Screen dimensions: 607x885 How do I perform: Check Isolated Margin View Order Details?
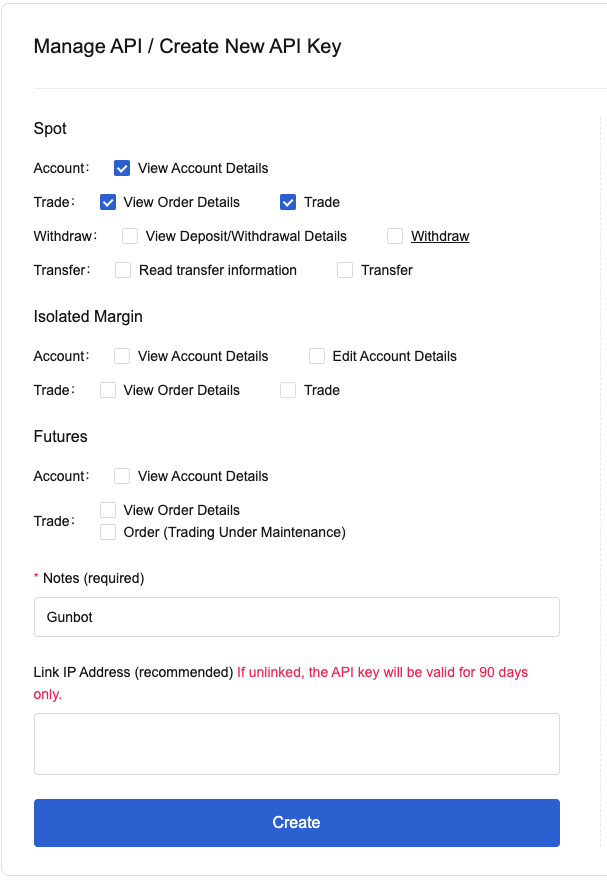[x=108, y=390]
